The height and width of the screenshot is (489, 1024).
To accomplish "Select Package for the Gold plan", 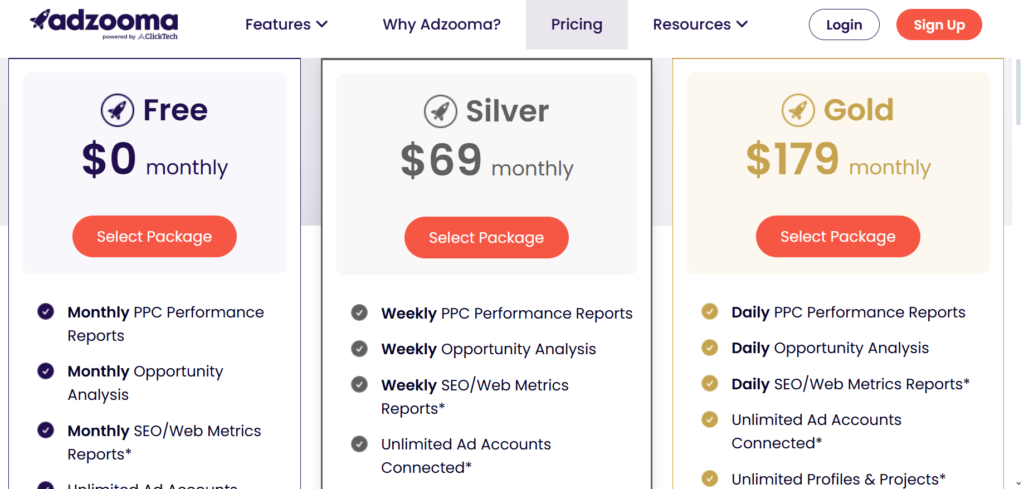I will point(838,236).
